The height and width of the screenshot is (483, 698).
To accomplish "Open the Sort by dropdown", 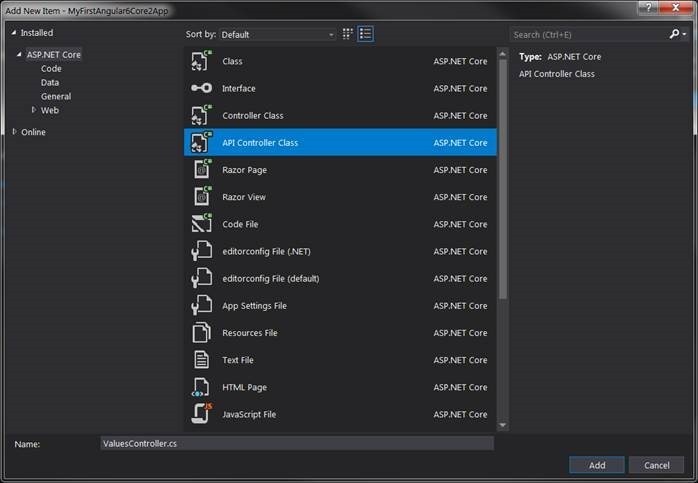I will 278,34.
